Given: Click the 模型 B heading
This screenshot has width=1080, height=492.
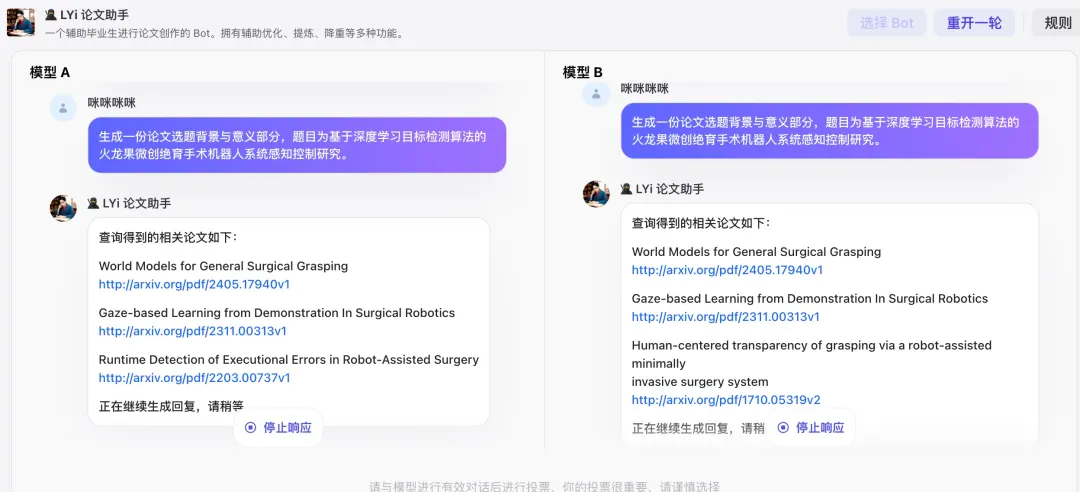Looking at the screenshot, I should [x=583, y=72].
